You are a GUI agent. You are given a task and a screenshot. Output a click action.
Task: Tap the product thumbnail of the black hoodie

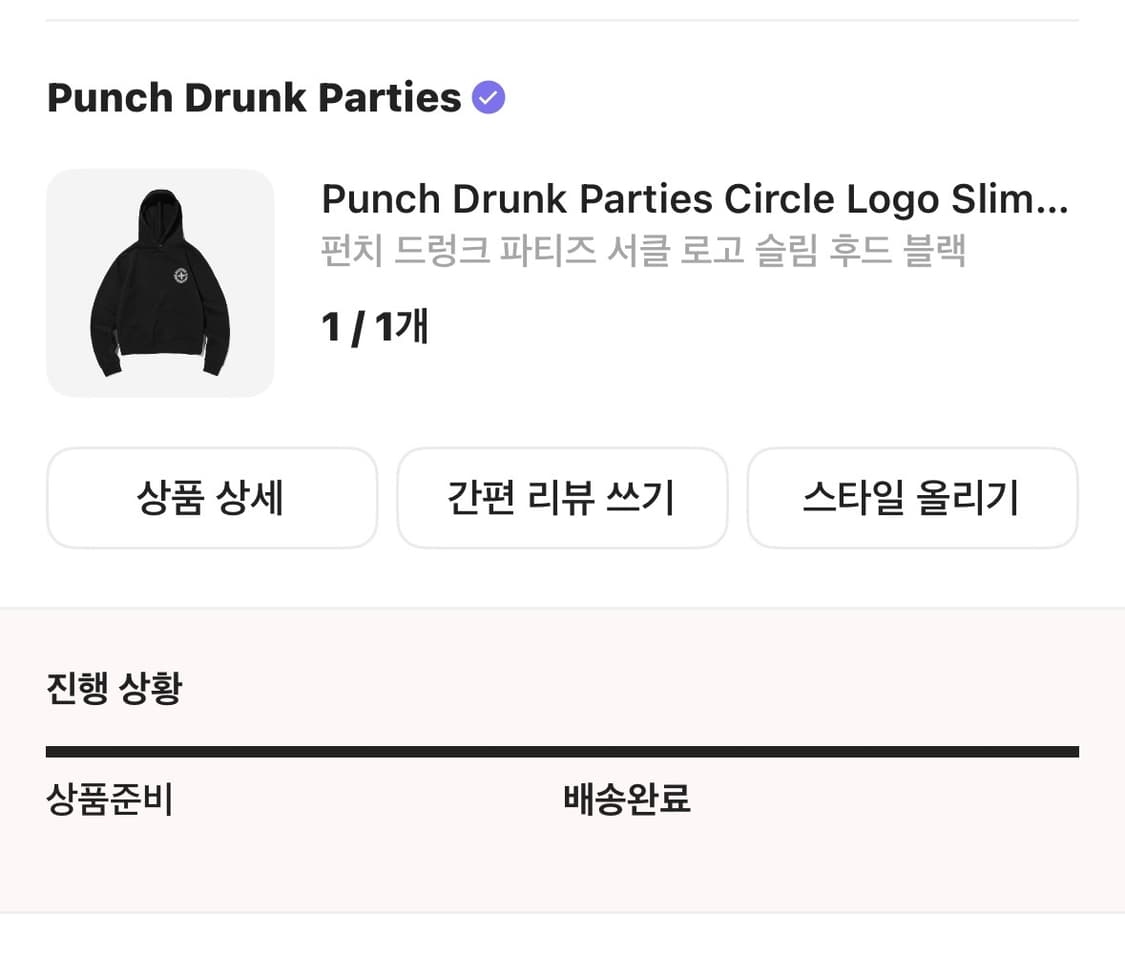click(160, 283)
